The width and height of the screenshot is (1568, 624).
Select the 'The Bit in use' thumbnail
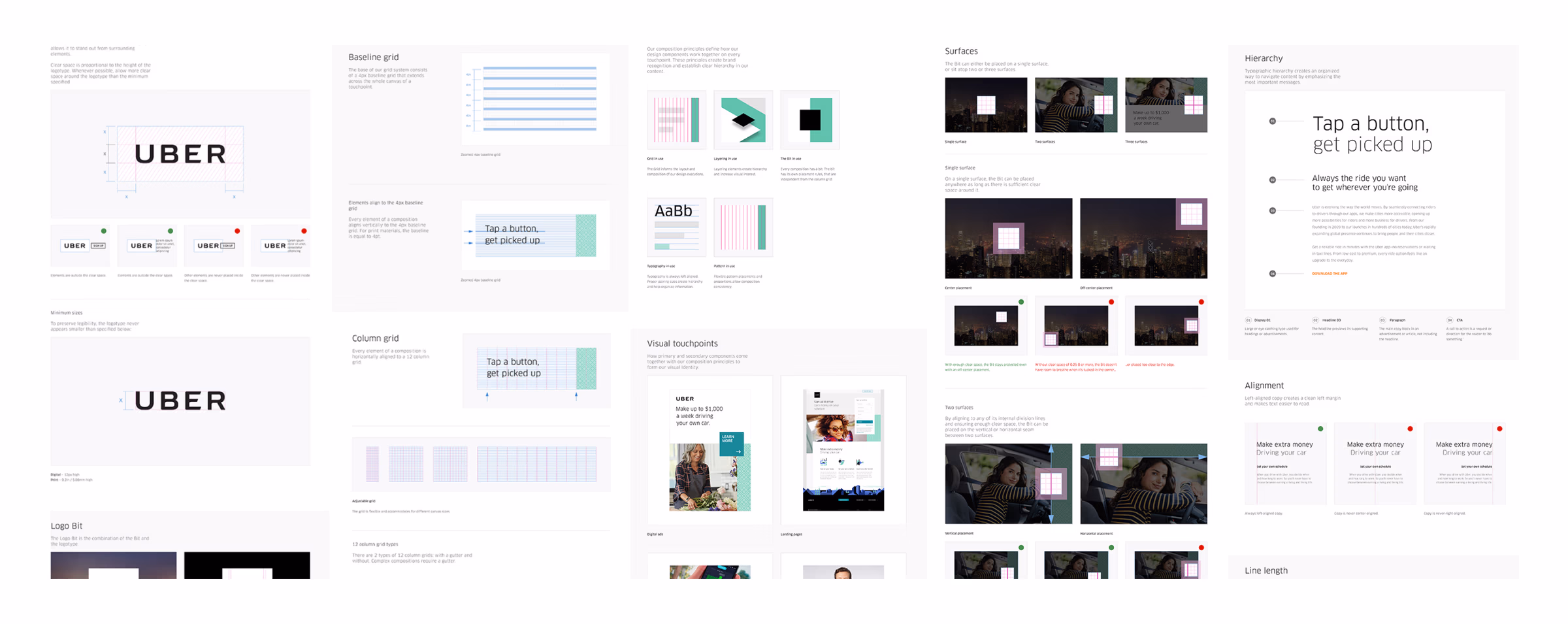tap(809, 120)
